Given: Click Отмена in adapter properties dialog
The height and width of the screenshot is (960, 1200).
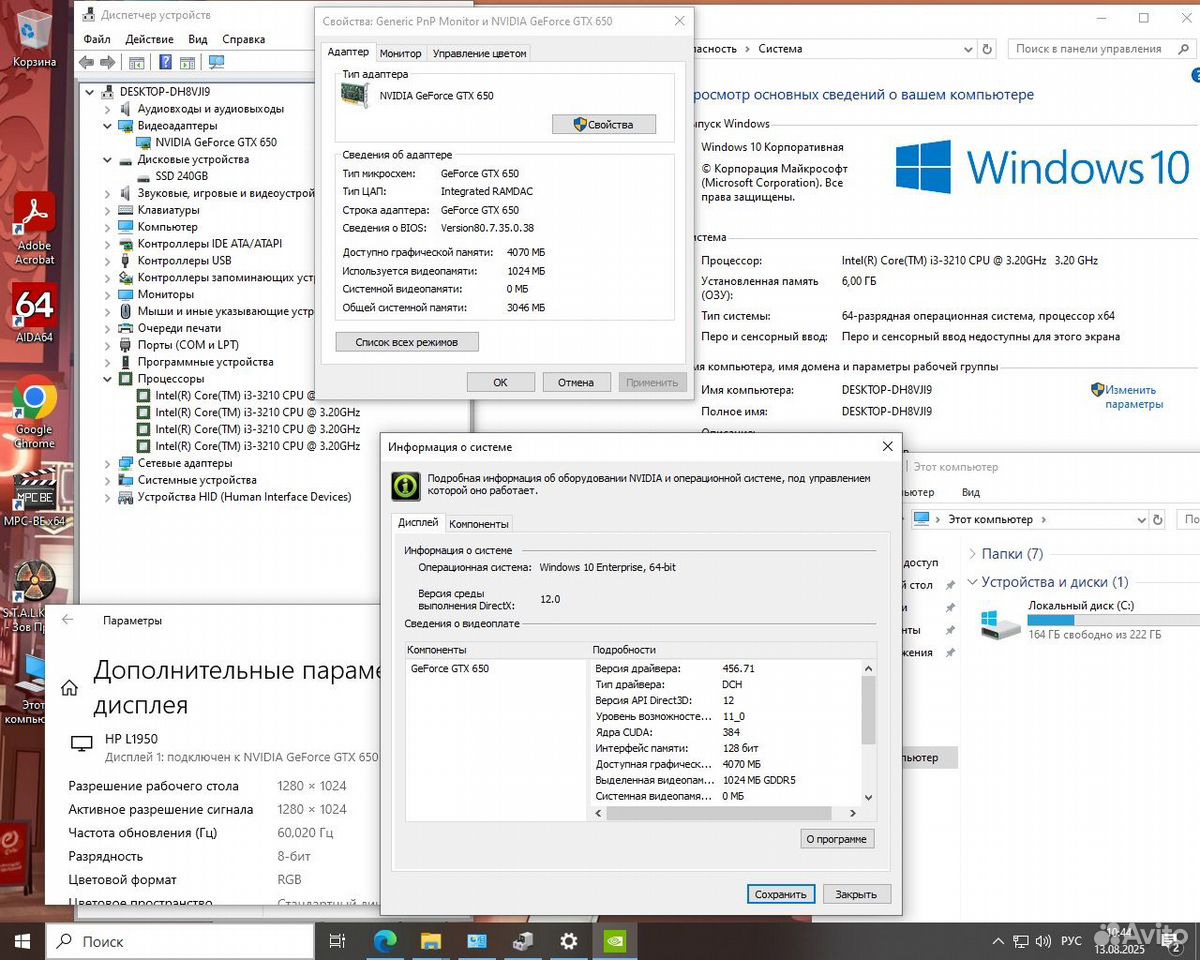Looking at the screenshot, I should tap(576, 382).
